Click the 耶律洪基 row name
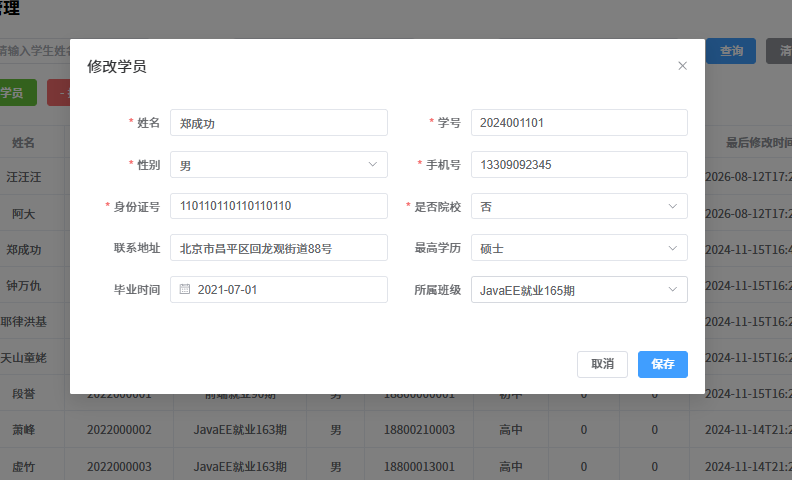 pyautogui.click(x=24, y=321)
